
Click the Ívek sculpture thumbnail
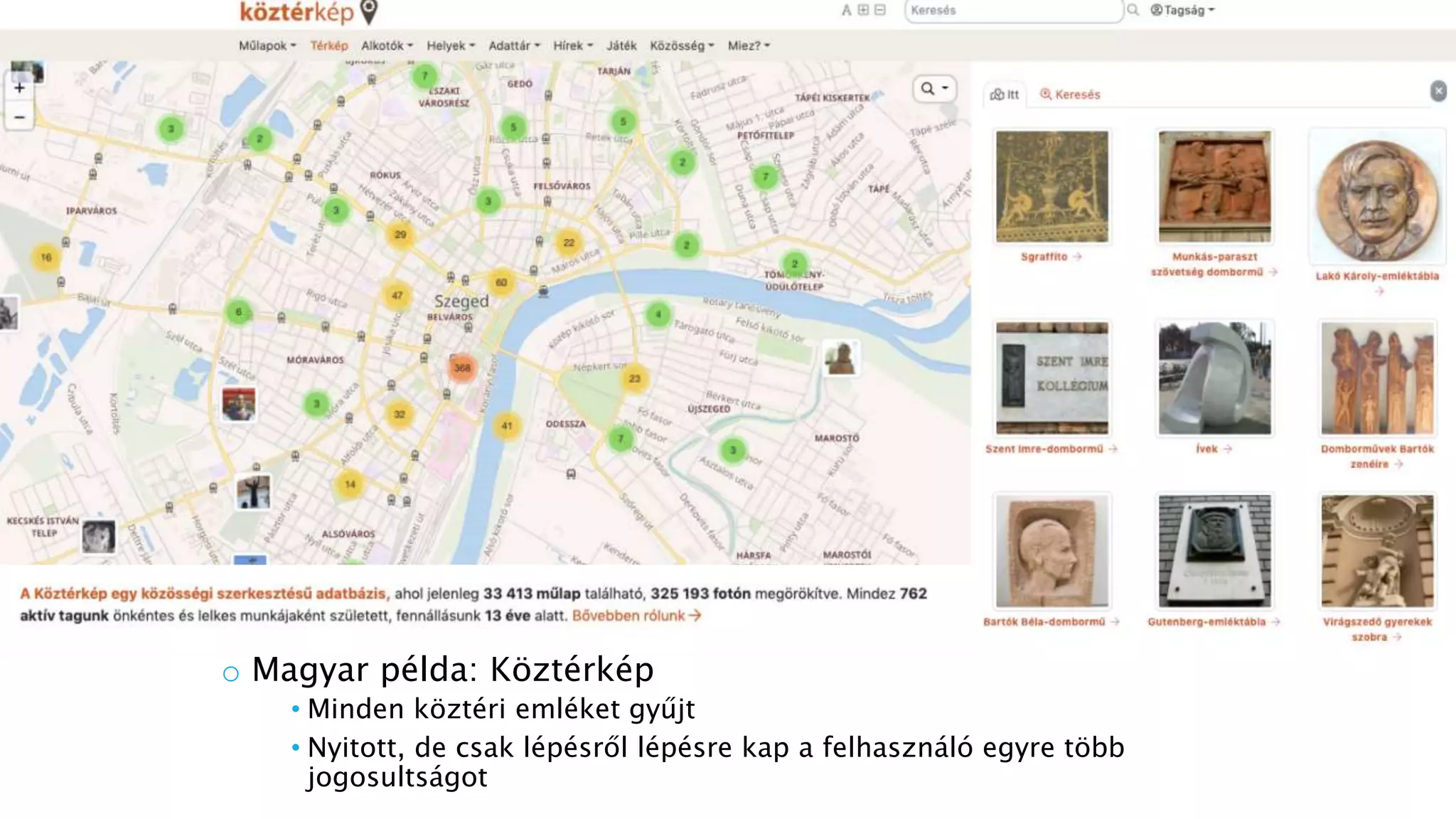coord(1214,378)
